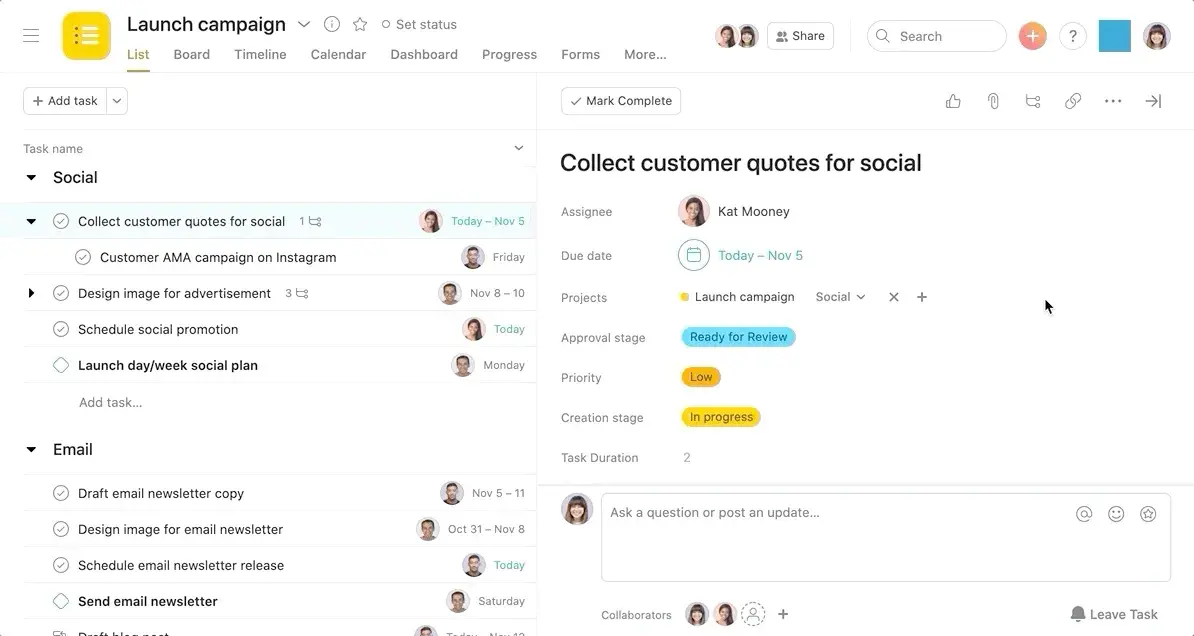Screen dimensions: 1194x636
Task: Expand Design image for advertisement subtasks
Action: point(31,293)
